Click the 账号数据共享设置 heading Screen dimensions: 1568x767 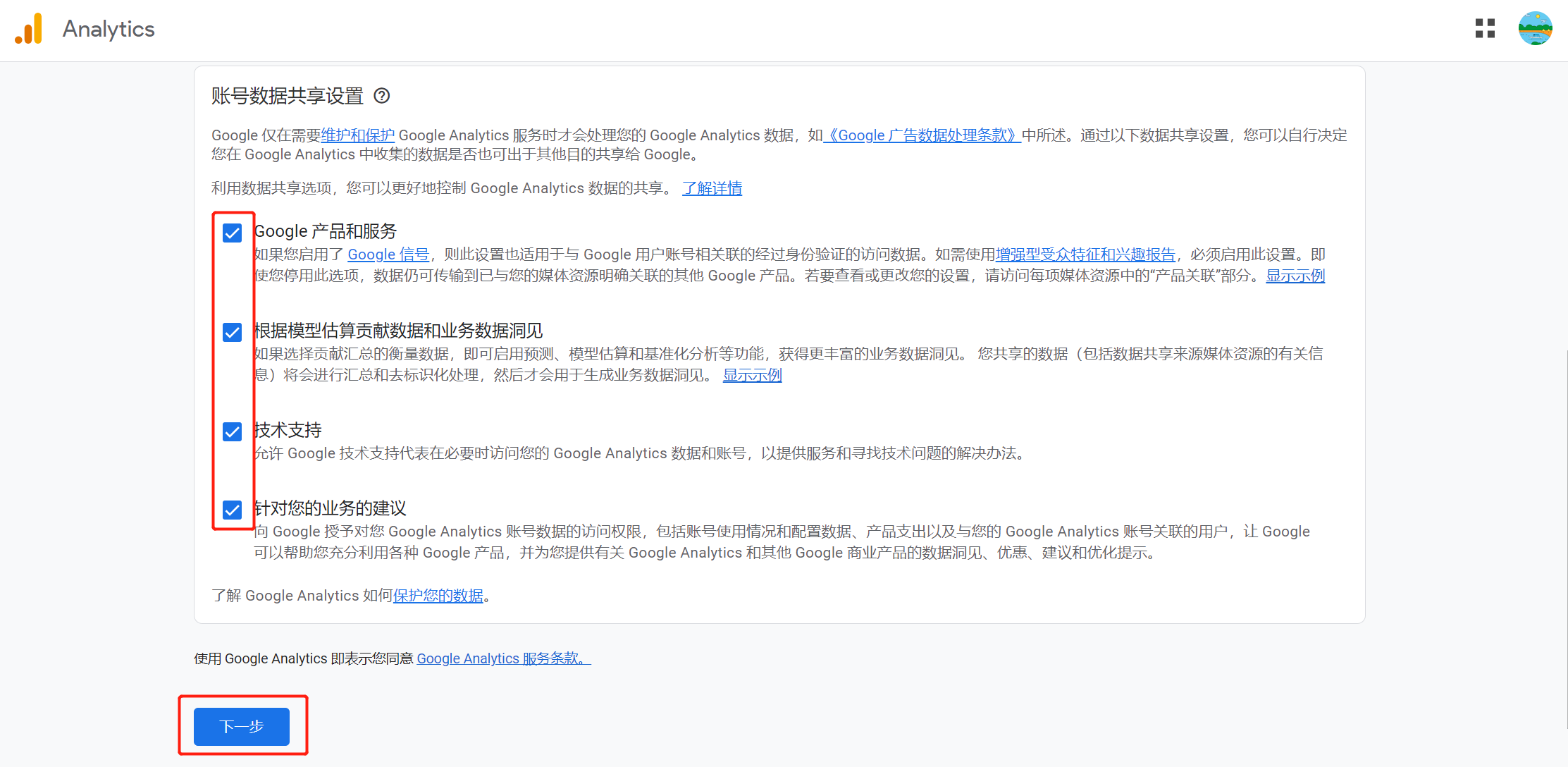tap(288, 96)
